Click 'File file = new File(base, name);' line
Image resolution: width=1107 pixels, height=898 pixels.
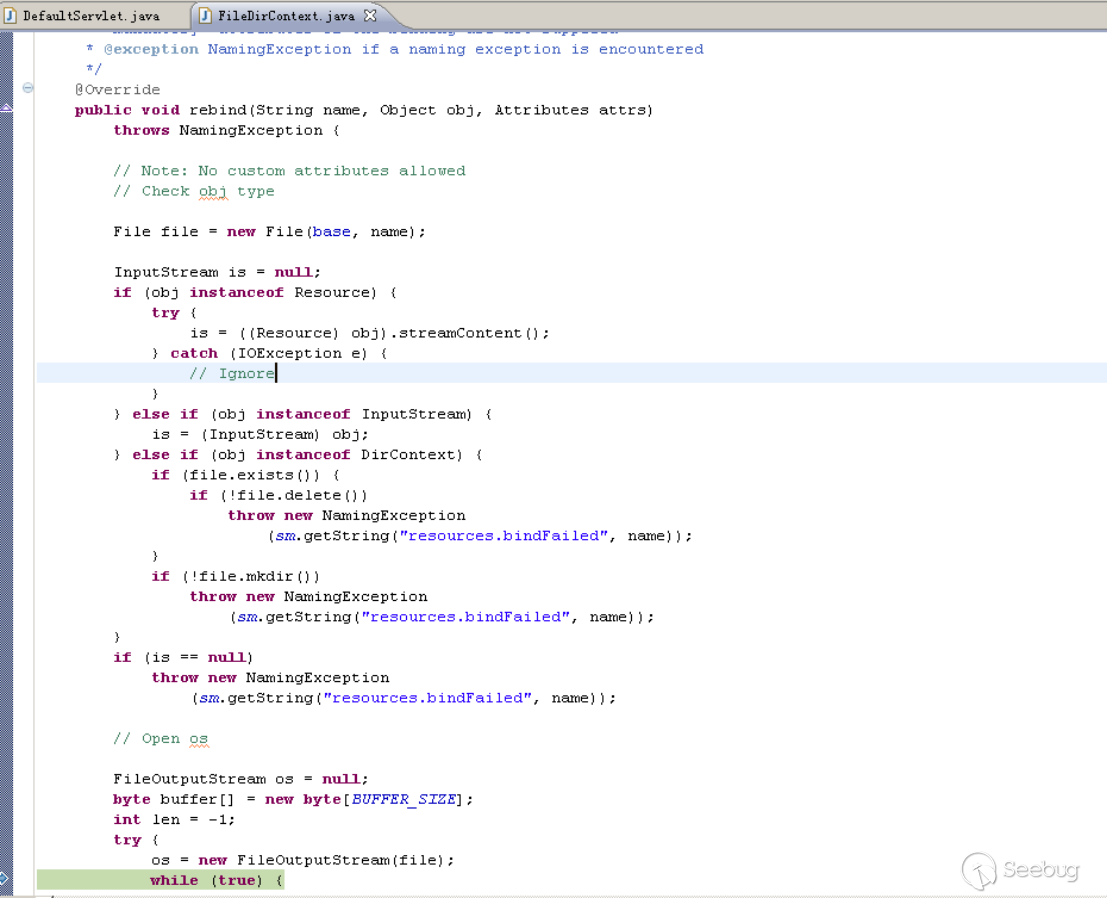coord(269,232)
